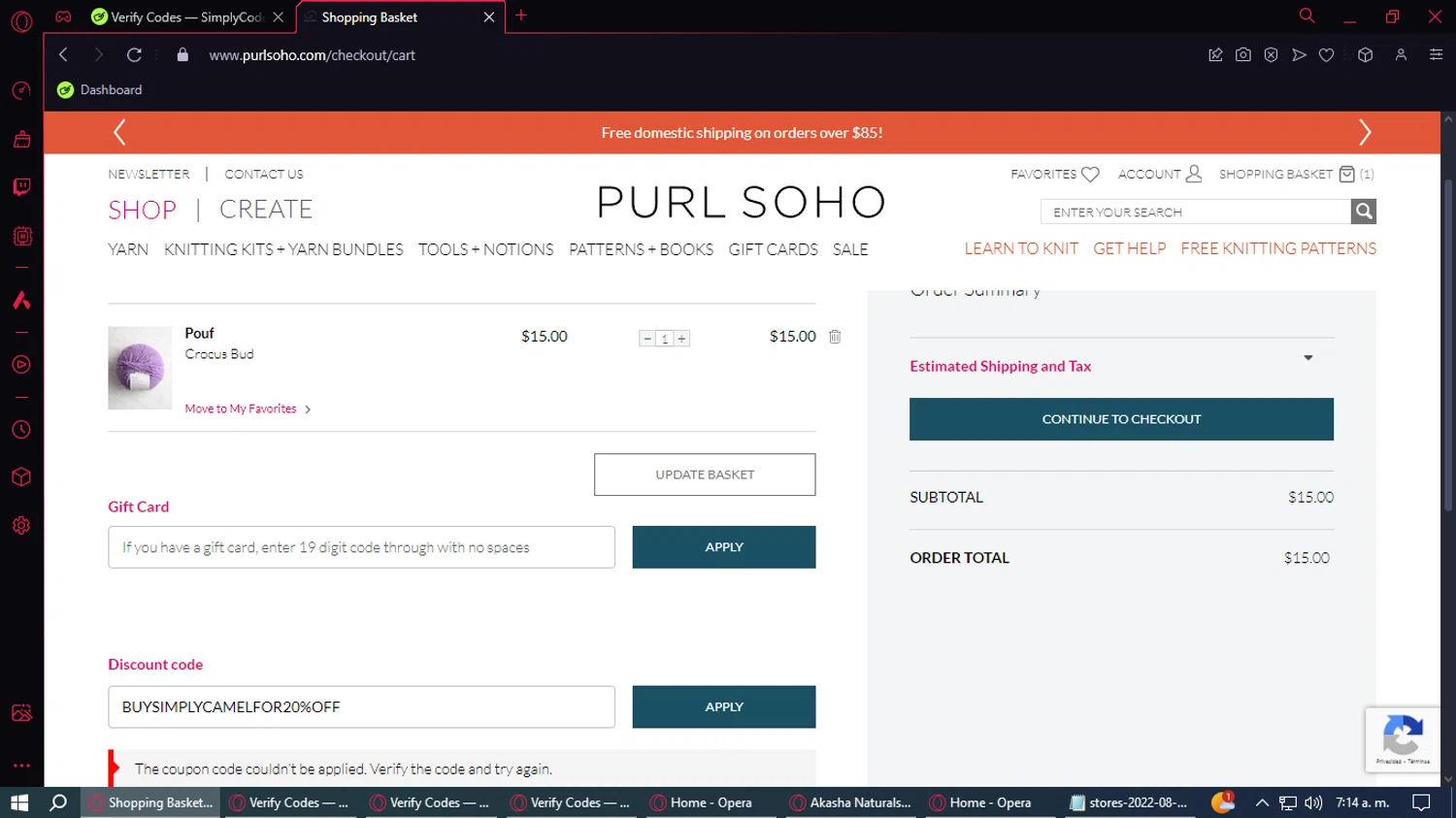
Task: Open stores-2022-08 taskbar file
Action: click(1129, 802)
